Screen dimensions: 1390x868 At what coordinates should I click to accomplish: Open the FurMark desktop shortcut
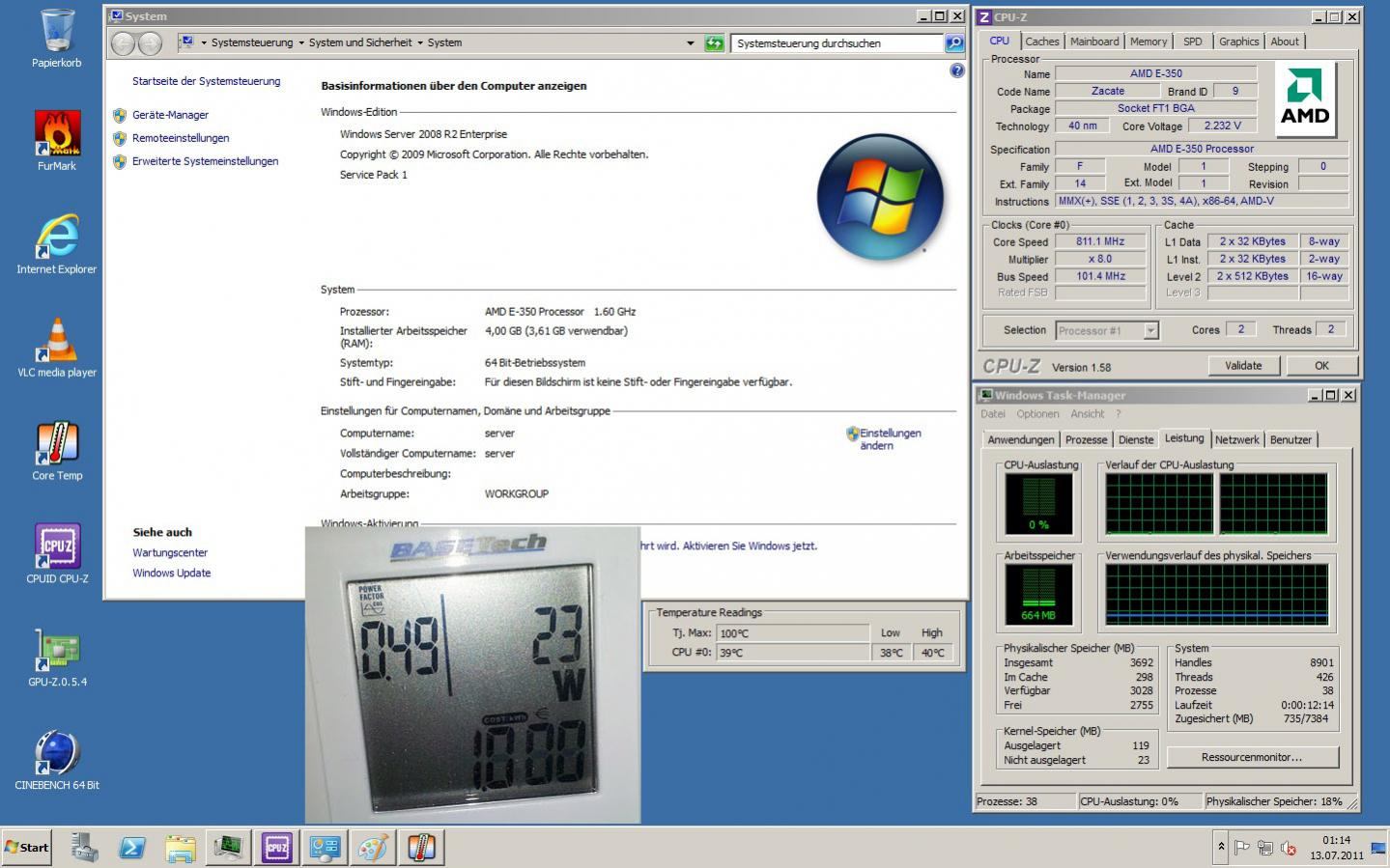[x=57, y=141]
